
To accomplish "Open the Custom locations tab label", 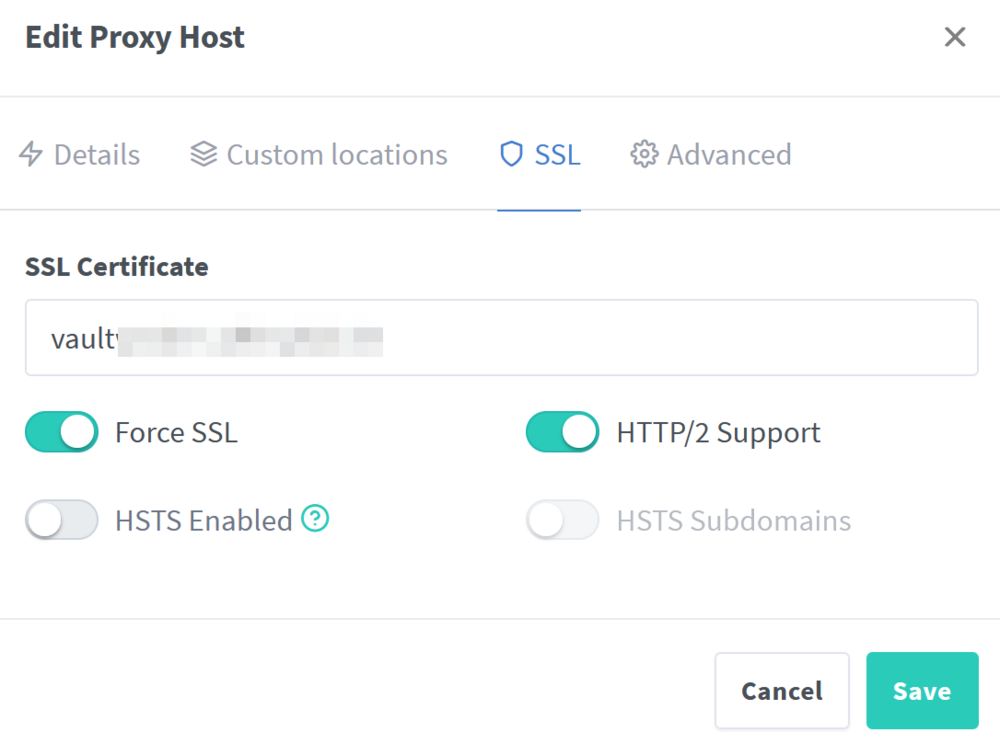I will pyautogui.click(x=337, y=155).
